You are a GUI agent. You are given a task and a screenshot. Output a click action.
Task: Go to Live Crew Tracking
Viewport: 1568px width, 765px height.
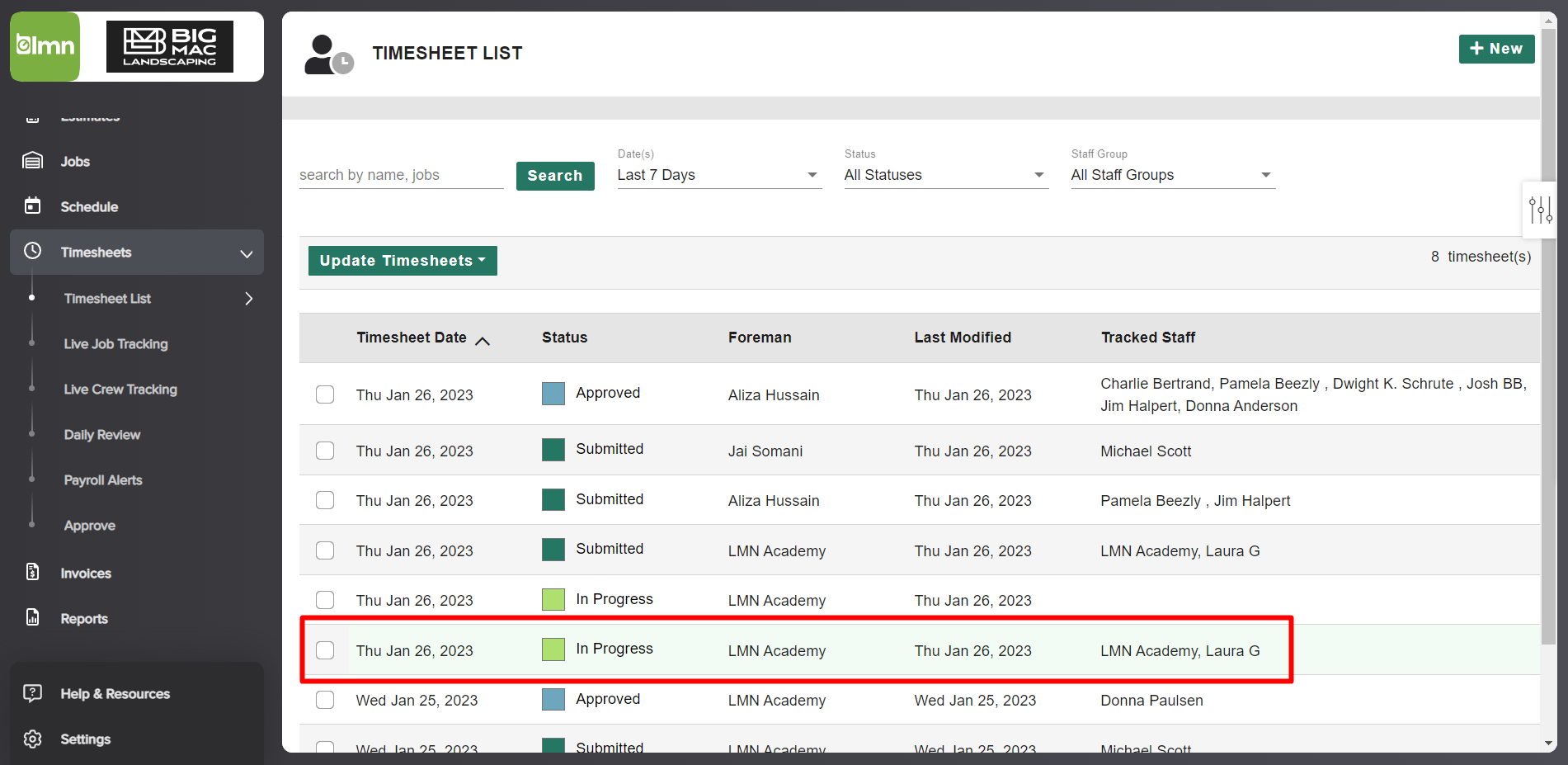tap(120, 390)
